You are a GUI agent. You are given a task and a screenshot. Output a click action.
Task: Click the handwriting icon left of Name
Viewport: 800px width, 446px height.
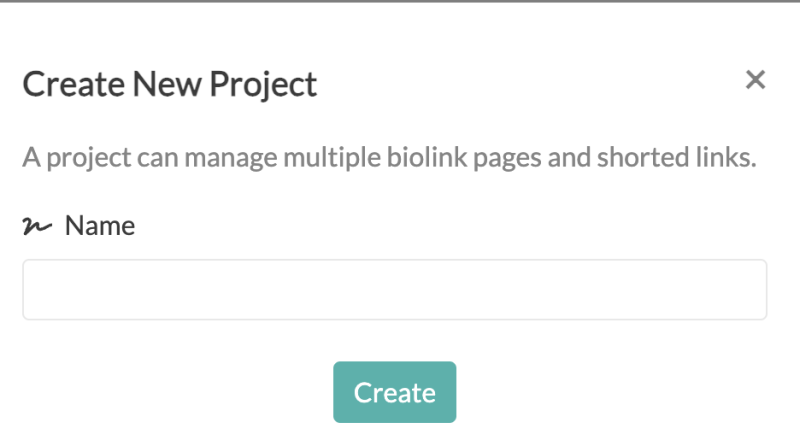tap(37, 227)
